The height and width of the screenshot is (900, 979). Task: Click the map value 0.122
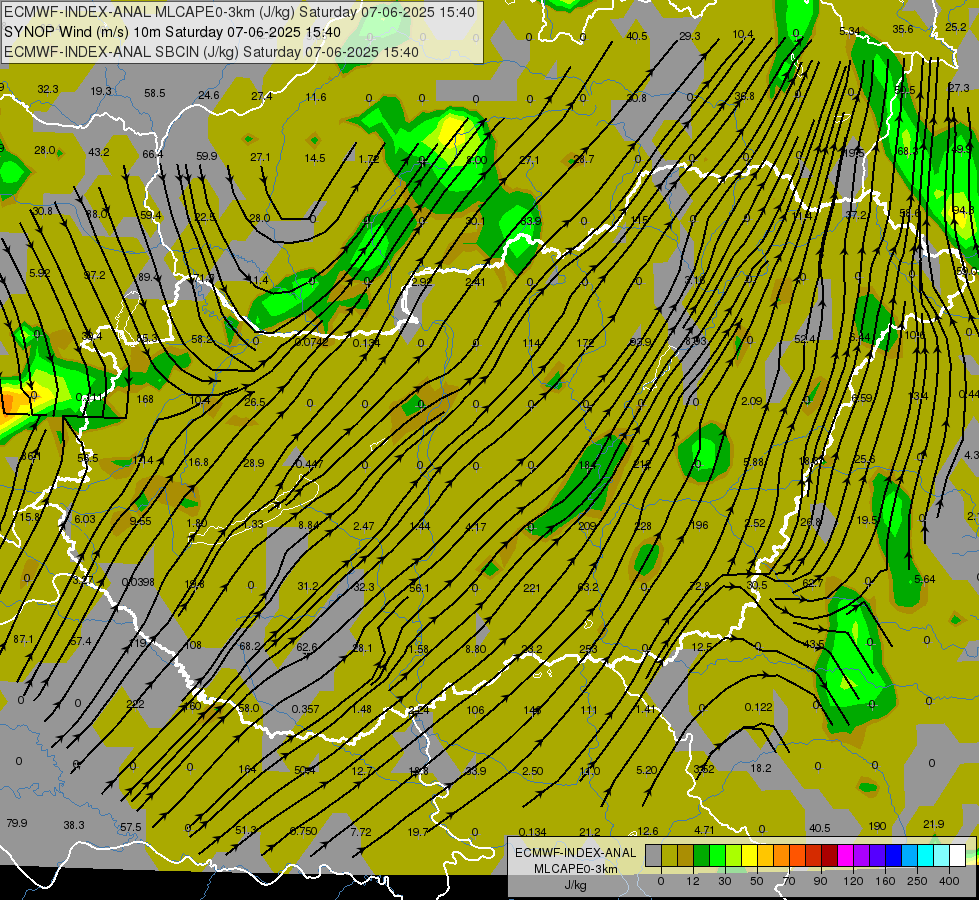pyautogui.click(x=759, y=707)
